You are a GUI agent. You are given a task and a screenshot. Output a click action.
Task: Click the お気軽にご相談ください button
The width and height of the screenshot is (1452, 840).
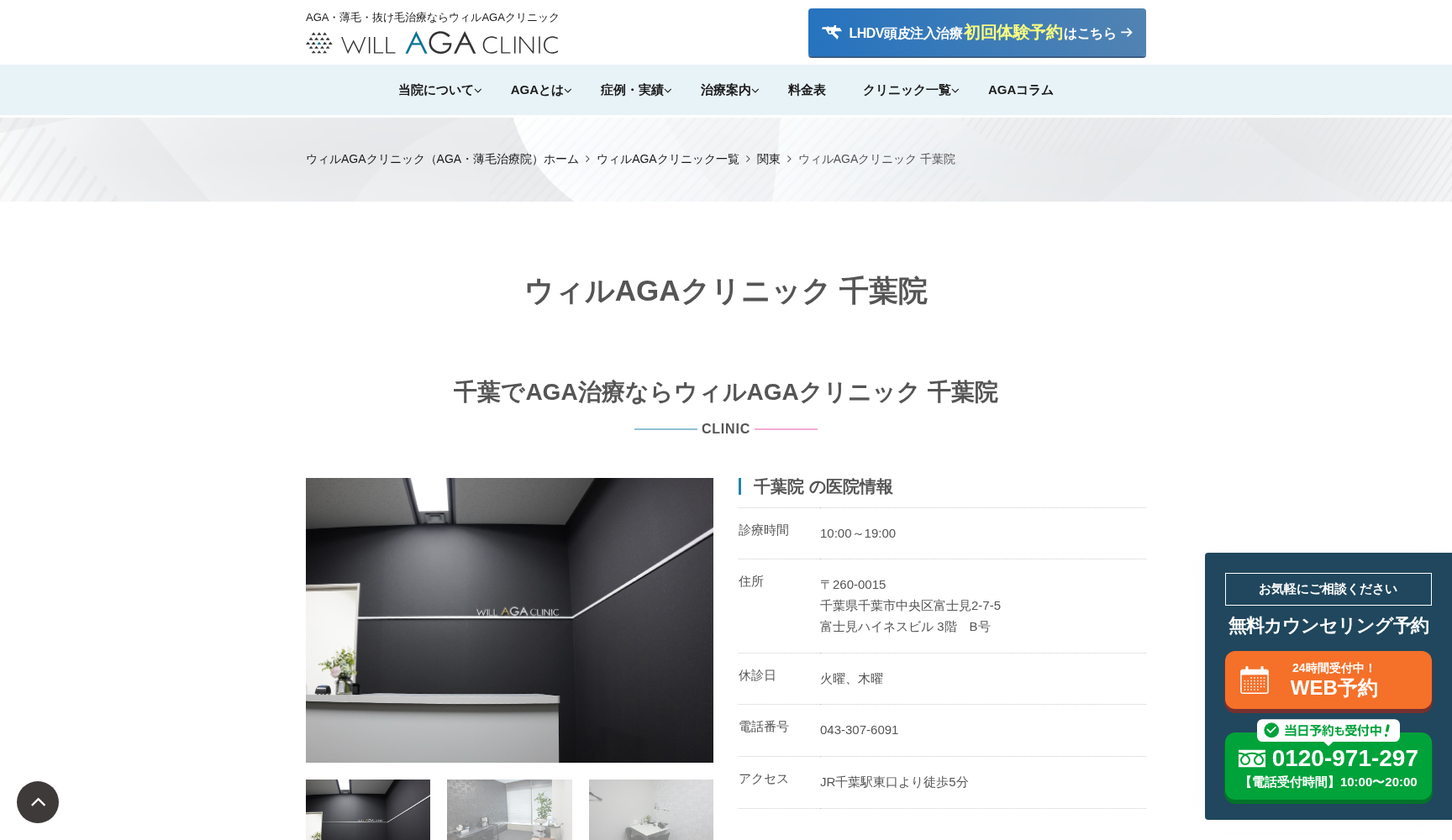tap(1328, 589)
